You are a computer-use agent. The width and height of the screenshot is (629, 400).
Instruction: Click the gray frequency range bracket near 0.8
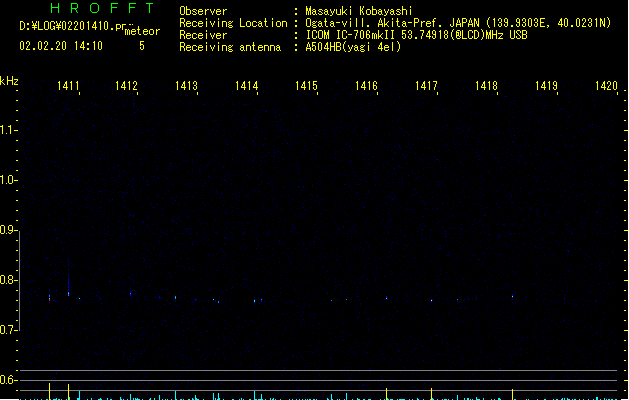[x=19, y=281]
